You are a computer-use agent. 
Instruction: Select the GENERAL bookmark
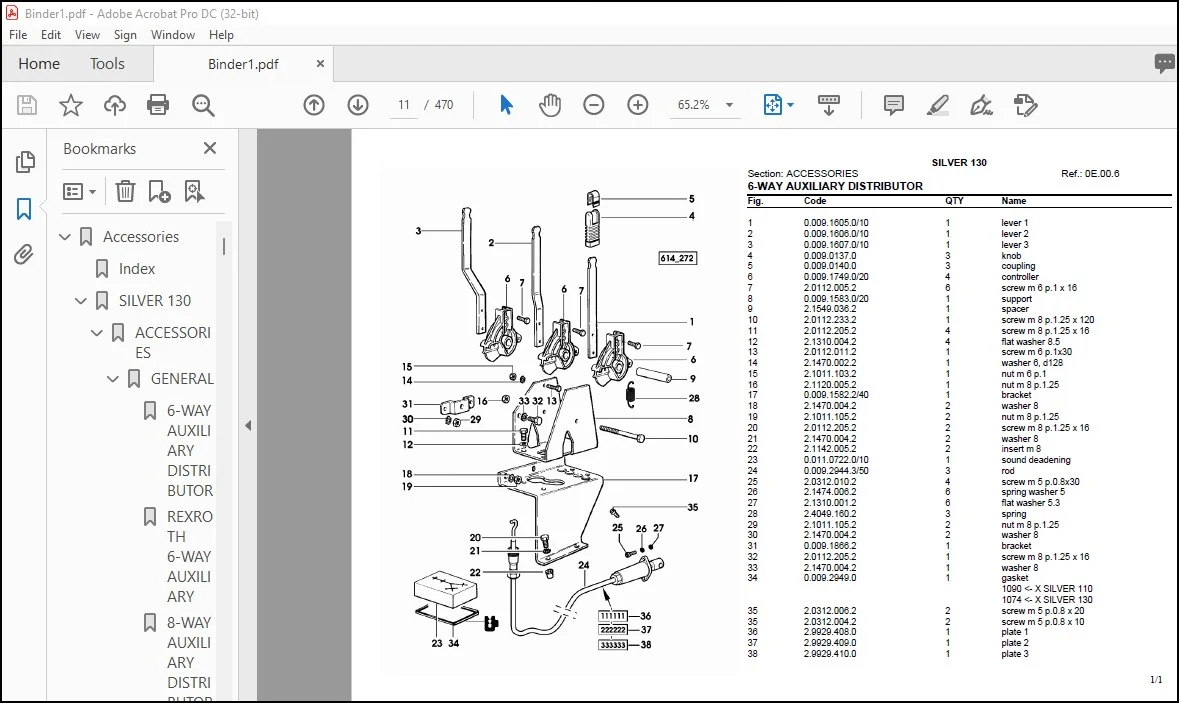pyautogui.click(x=182, y=379)
